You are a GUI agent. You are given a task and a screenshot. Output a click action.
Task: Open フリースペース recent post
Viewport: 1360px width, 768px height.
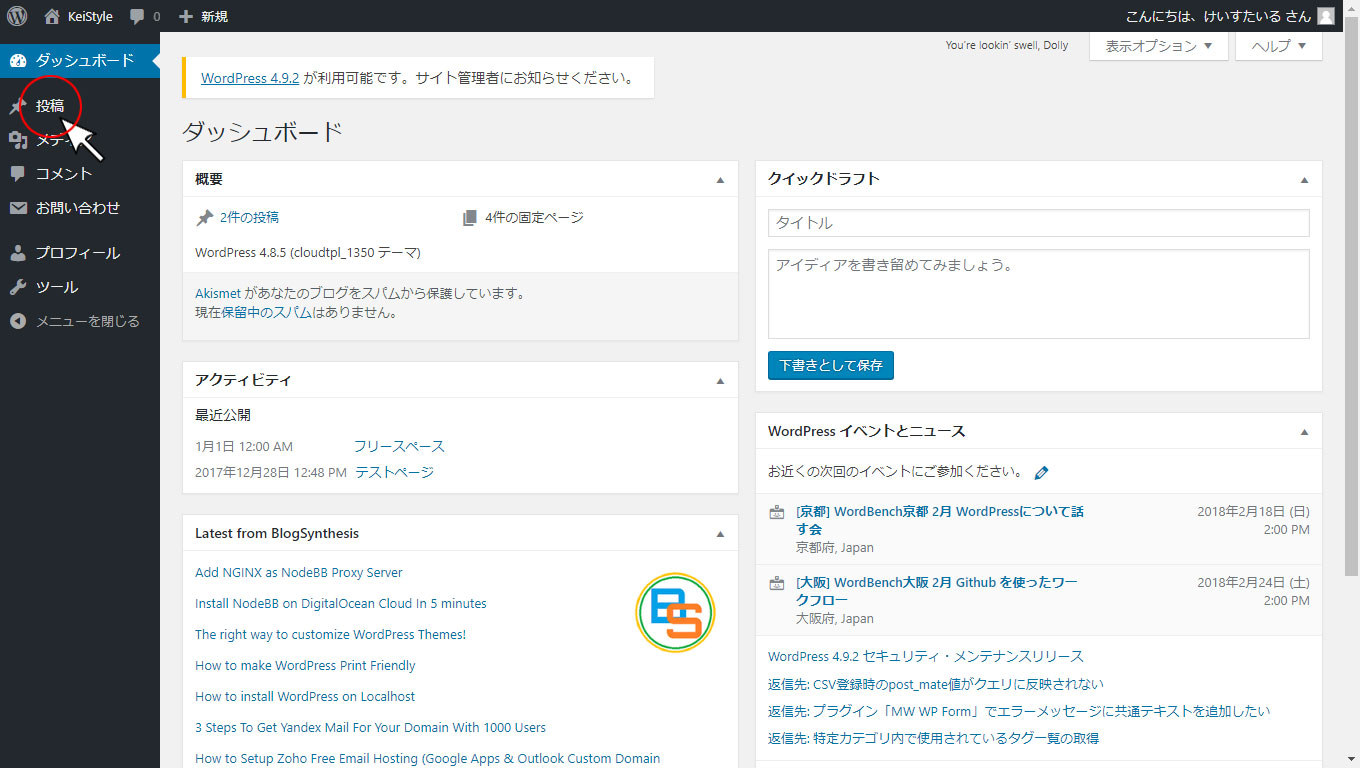pos(399,446)
